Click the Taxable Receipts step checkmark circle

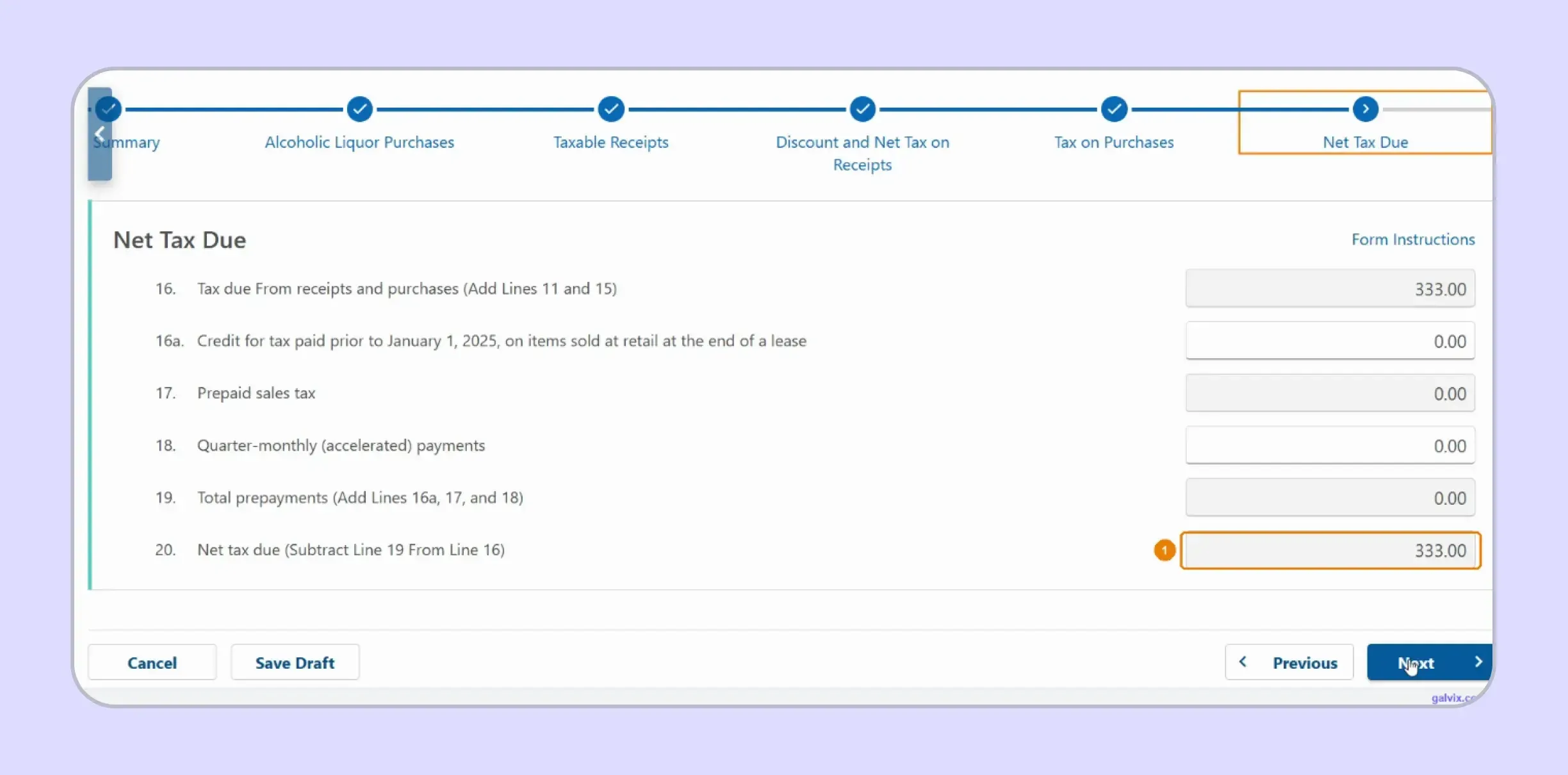pos(611,110)
